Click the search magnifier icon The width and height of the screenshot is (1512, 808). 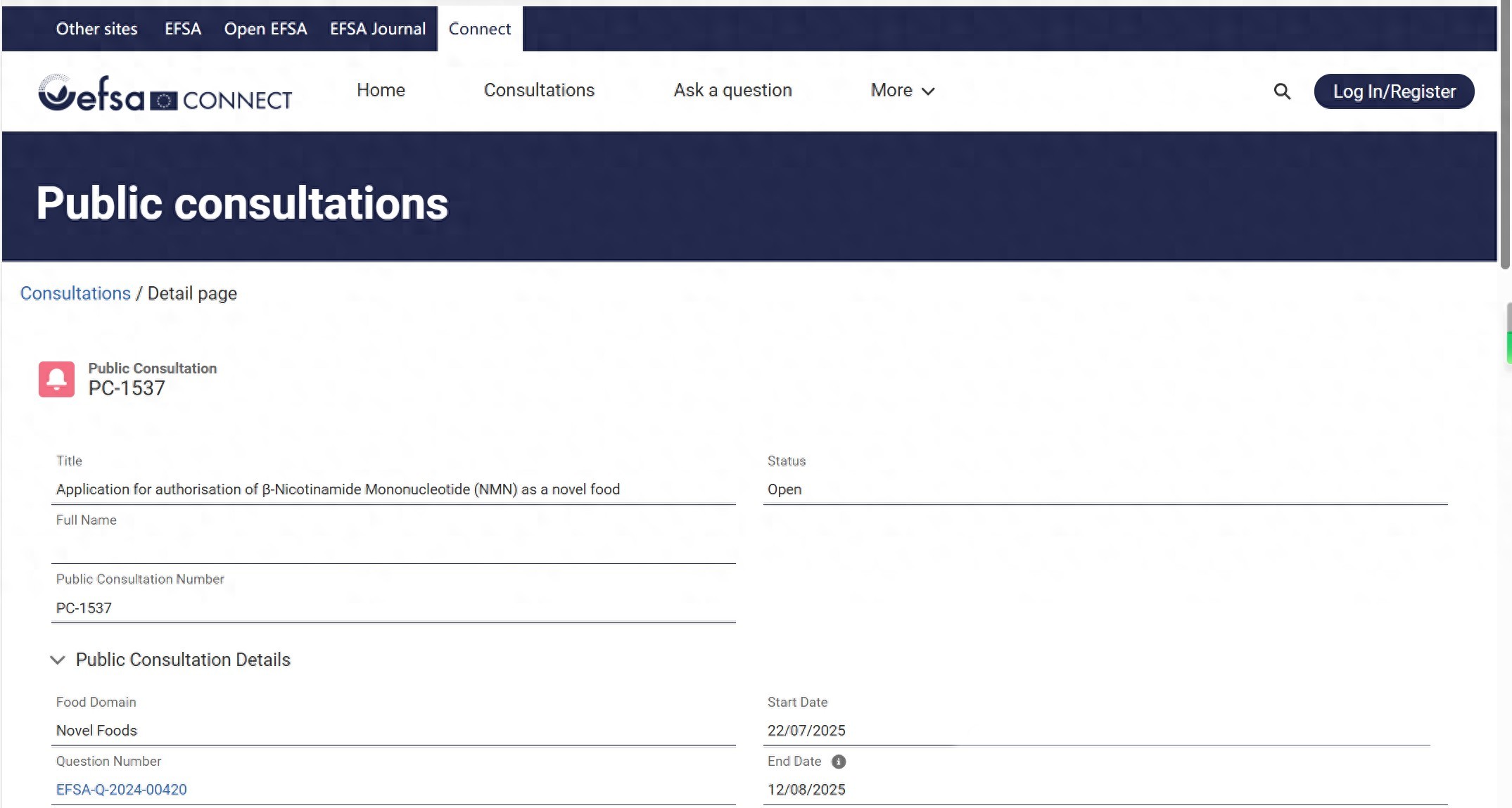[1282, 91]
